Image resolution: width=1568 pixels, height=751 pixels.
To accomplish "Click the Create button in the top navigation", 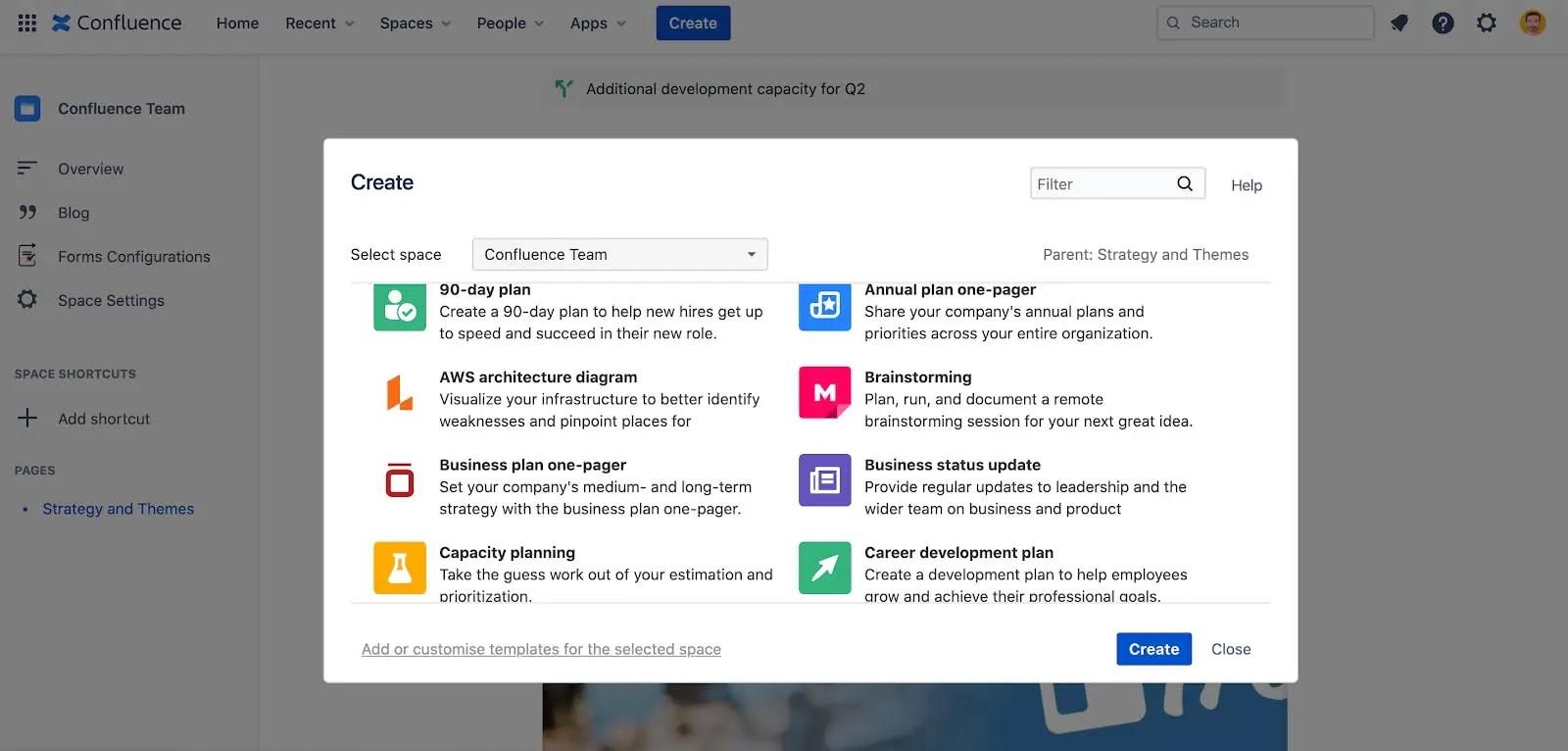I will (693, 23).
